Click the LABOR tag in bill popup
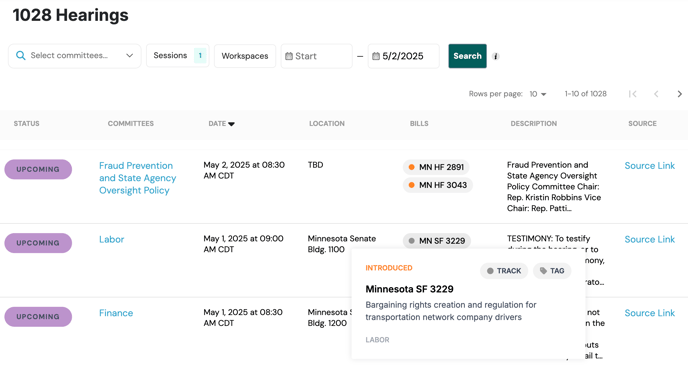Viewport: 688px width, 367px height. (377, 340)
